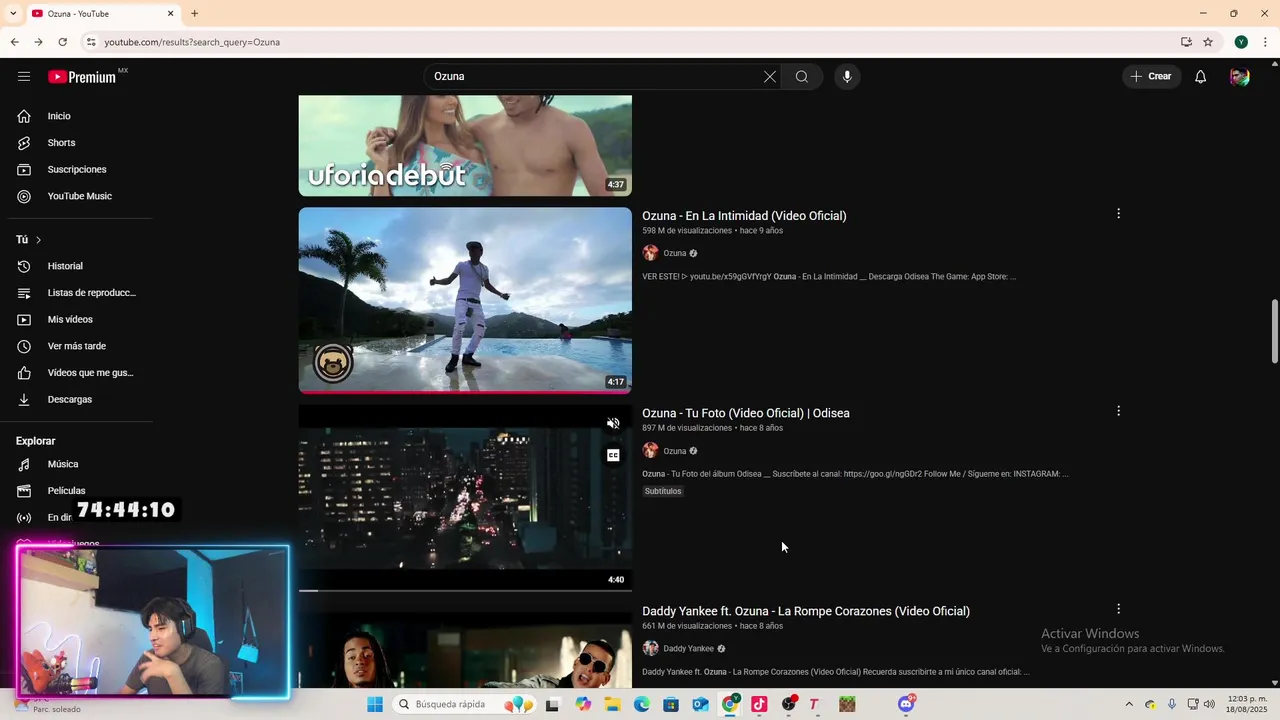This screenshot has width=1280, height=720.
Task: Go forward in browser
Action: coord(38,42)
